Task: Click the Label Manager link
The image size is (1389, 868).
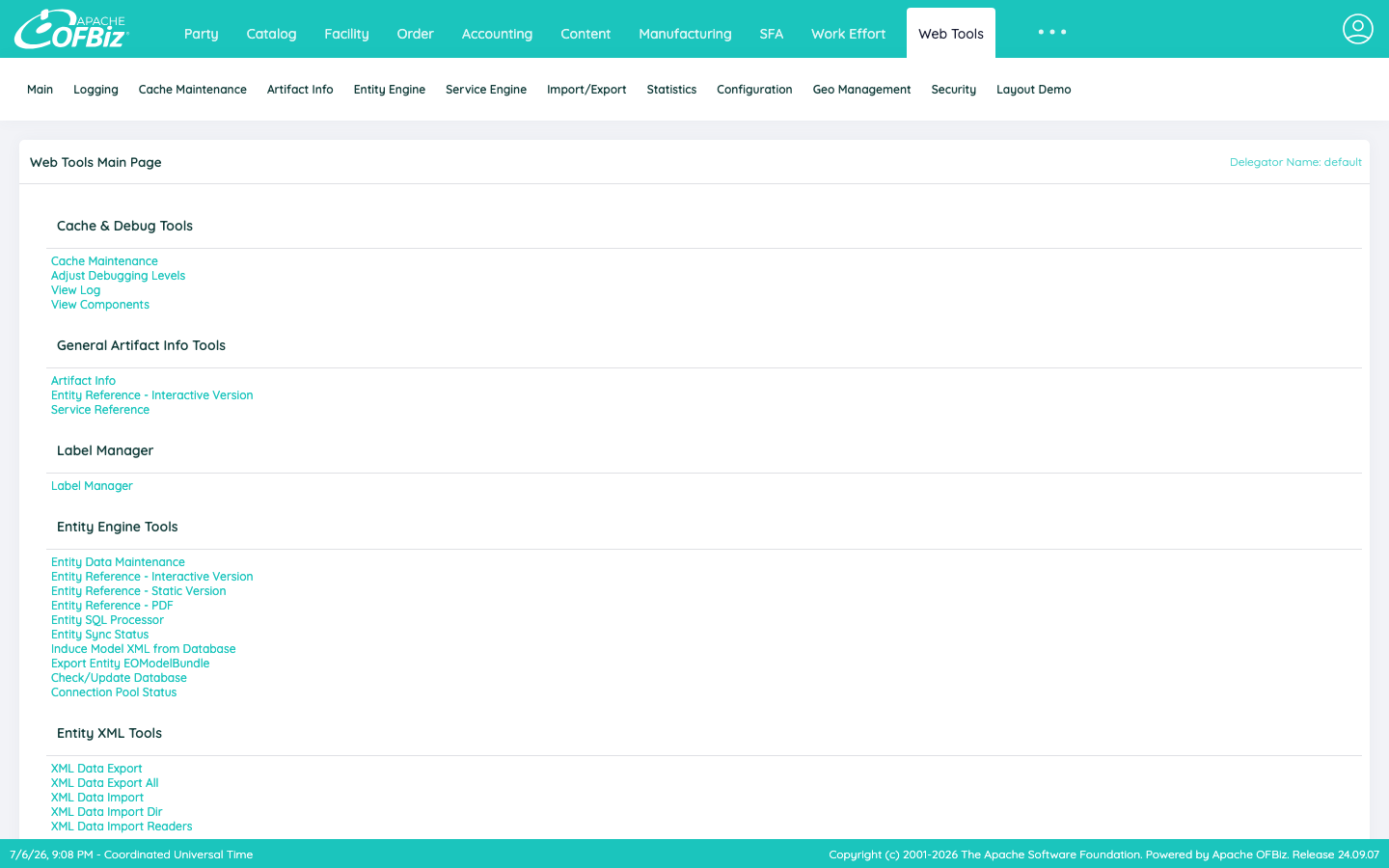Action: click(x=92, y=486)
